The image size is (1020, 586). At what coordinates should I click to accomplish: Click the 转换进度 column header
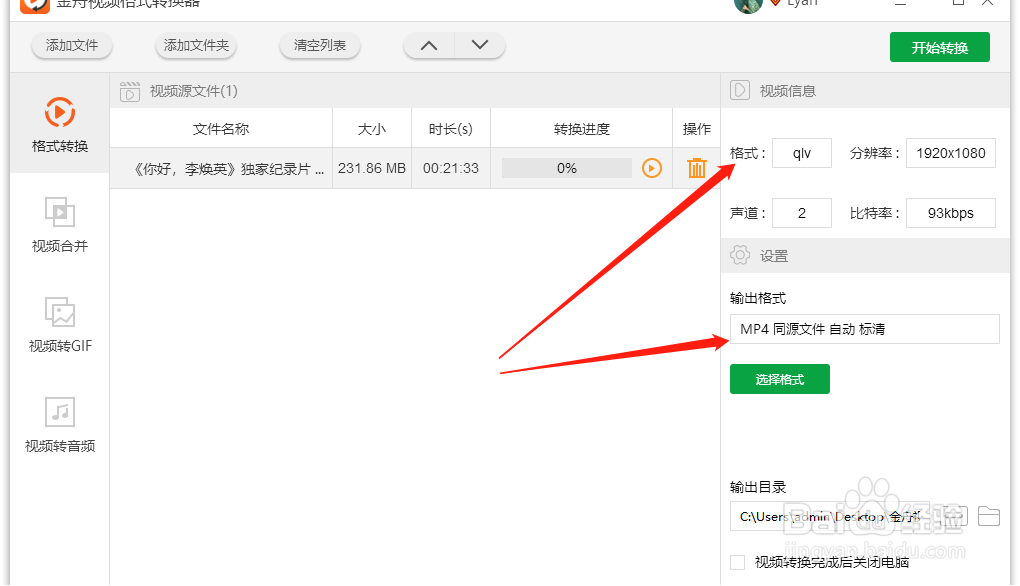tap(581, 129)
